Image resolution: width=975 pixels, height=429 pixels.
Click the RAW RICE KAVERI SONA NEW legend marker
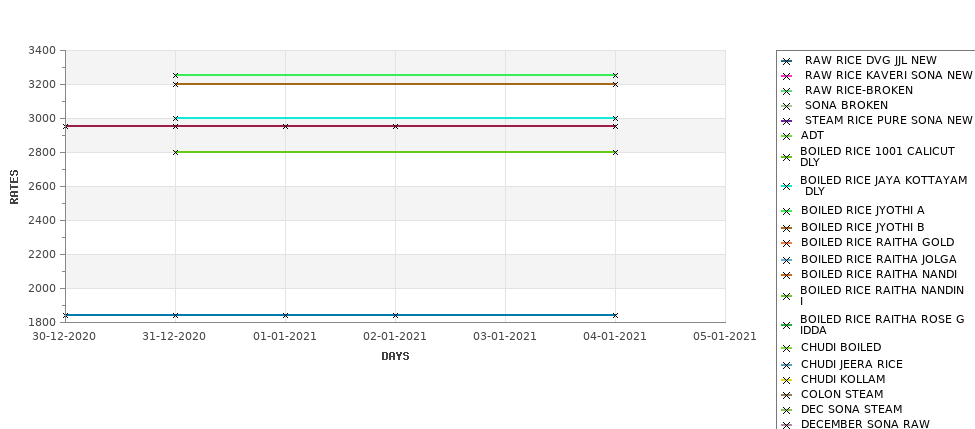pos(786,76)
